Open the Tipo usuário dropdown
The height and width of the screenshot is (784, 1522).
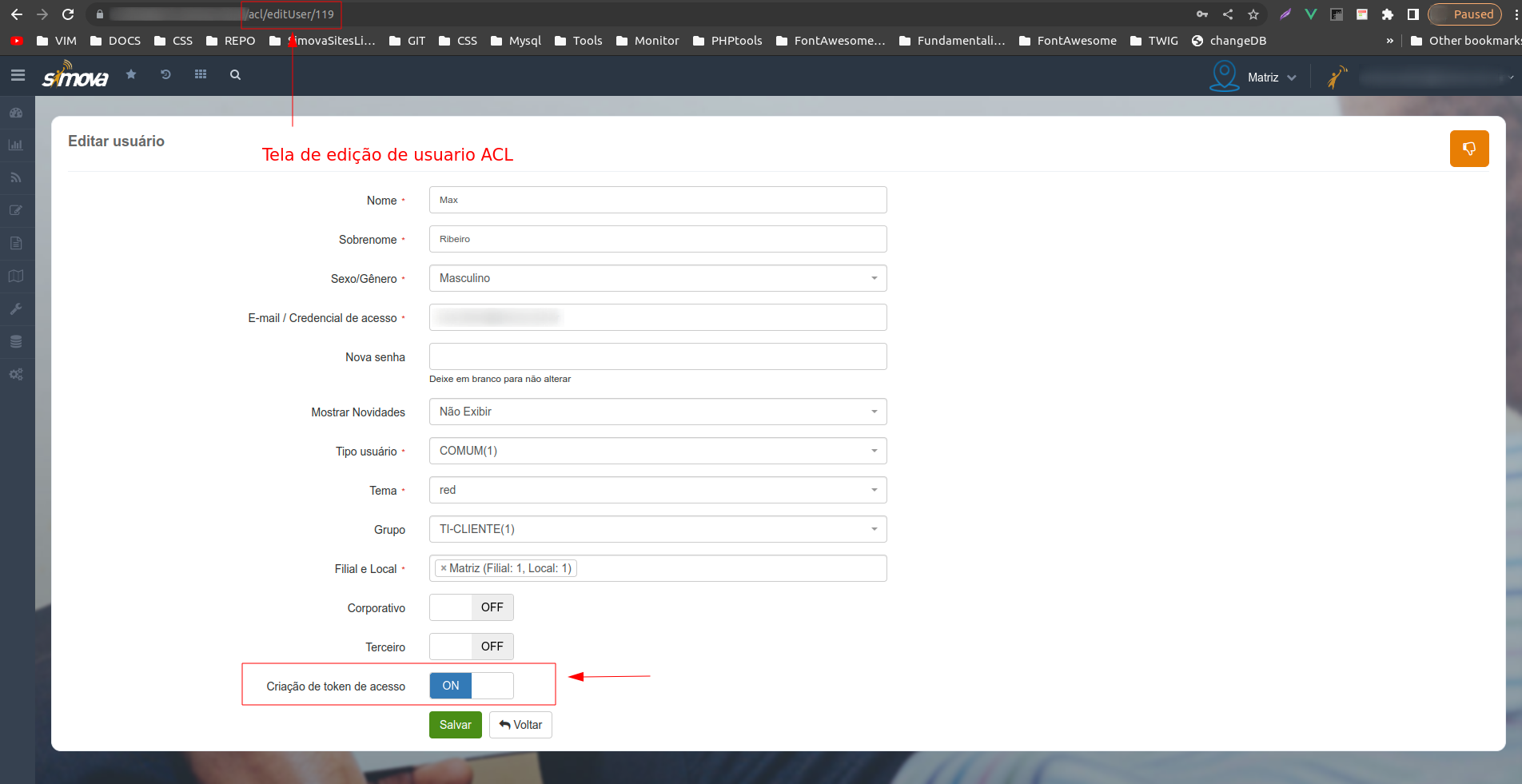click(x=657, y=451)
